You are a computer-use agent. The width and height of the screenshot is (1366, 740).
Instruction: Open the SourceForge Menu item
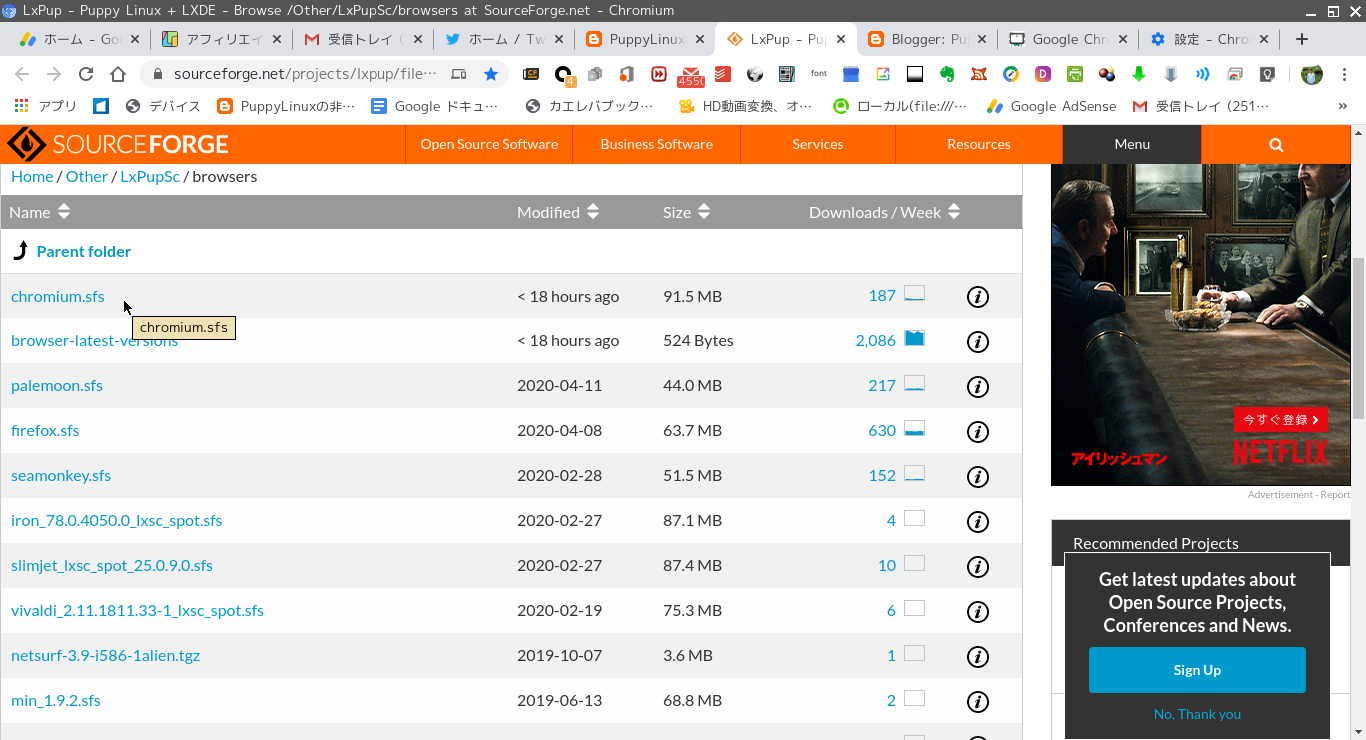pyautogui.click(x=1132, y=144)
